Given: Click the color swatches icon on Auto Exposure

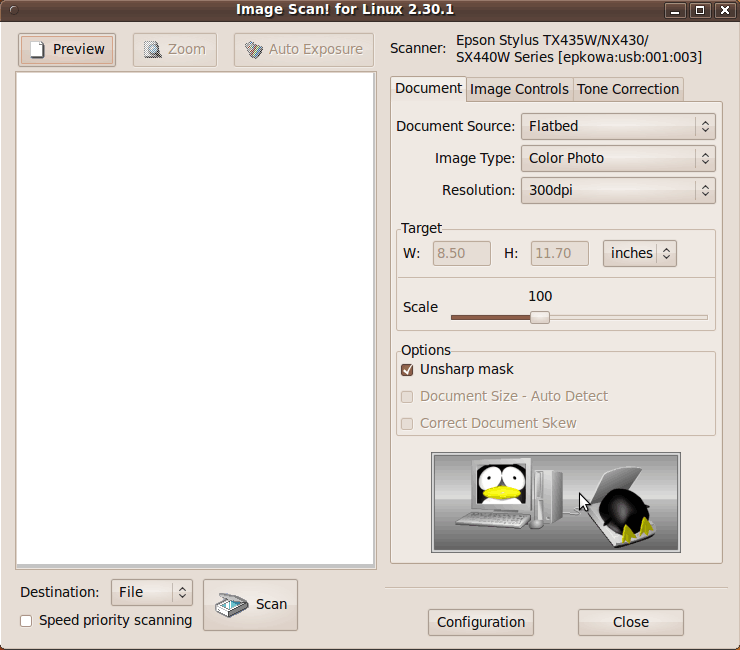Looking at the screenshot, I should click(253, 50).
